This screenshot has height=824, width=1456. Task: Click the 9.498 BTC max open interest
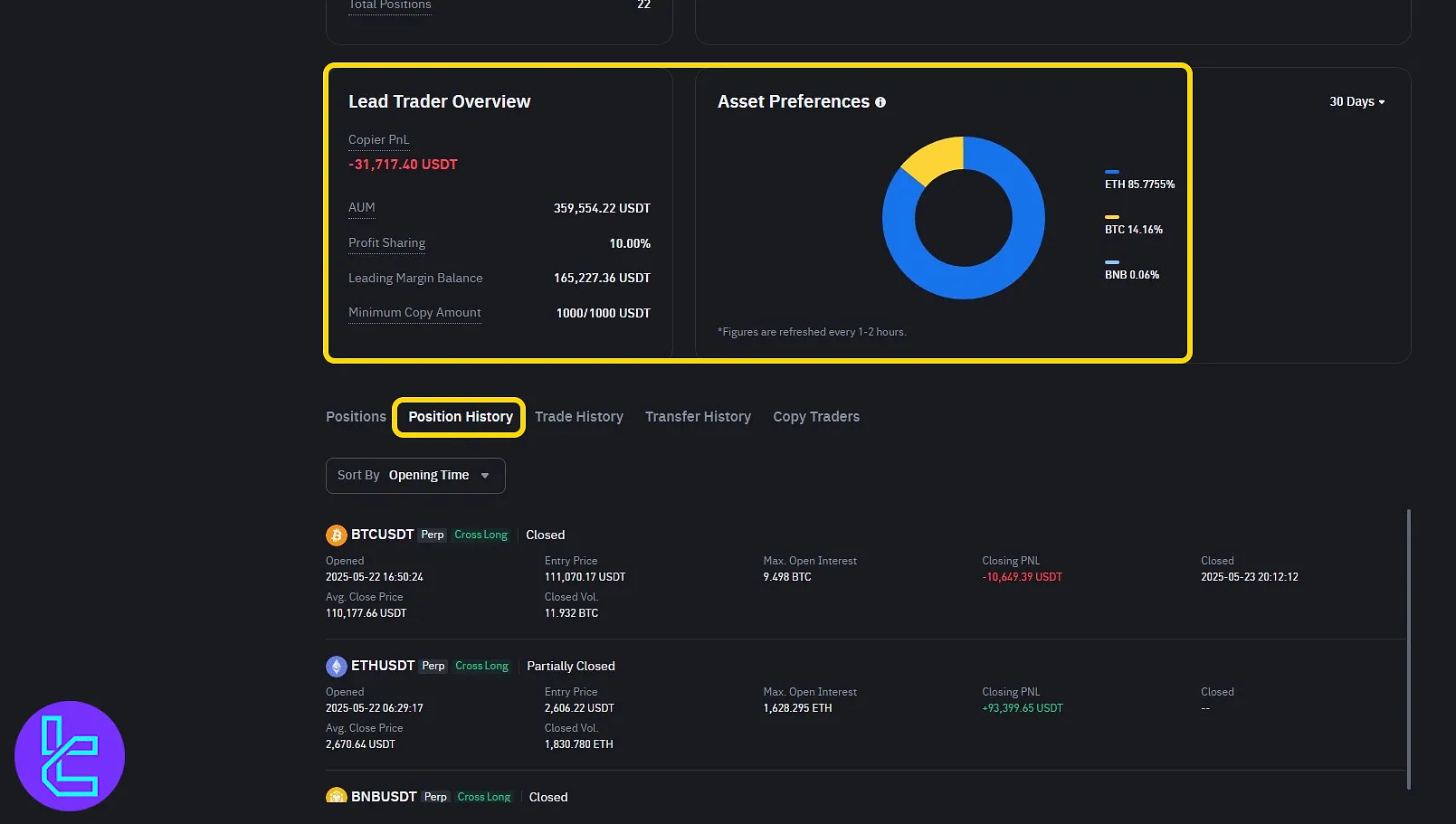[787, 577]
